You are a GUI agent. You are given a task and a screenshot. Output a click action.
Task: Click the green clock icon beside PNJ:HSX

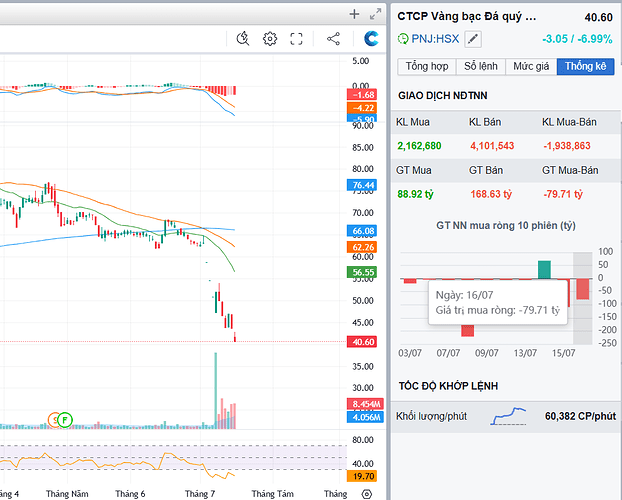coord(403,39)
